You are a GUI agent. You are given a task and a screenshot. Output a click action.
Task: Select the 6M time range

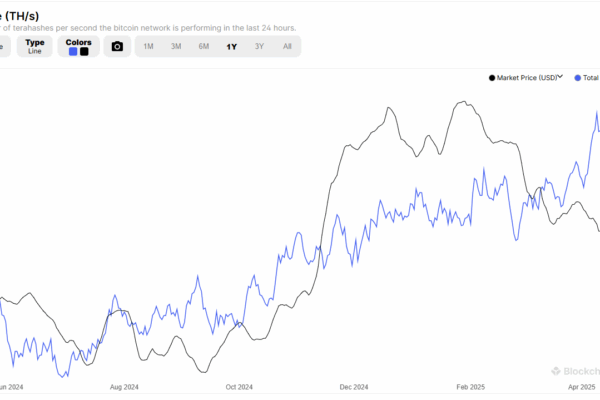pos(204,46)
